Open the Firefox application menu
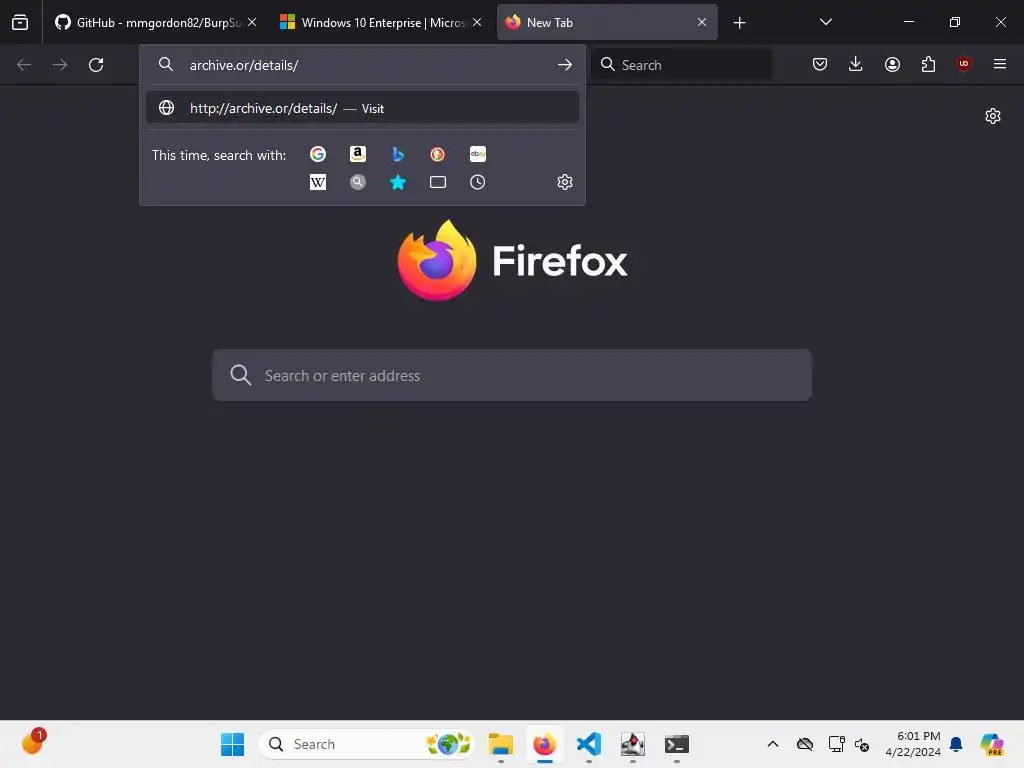 pyautogui.click(x=1000, y=64)
